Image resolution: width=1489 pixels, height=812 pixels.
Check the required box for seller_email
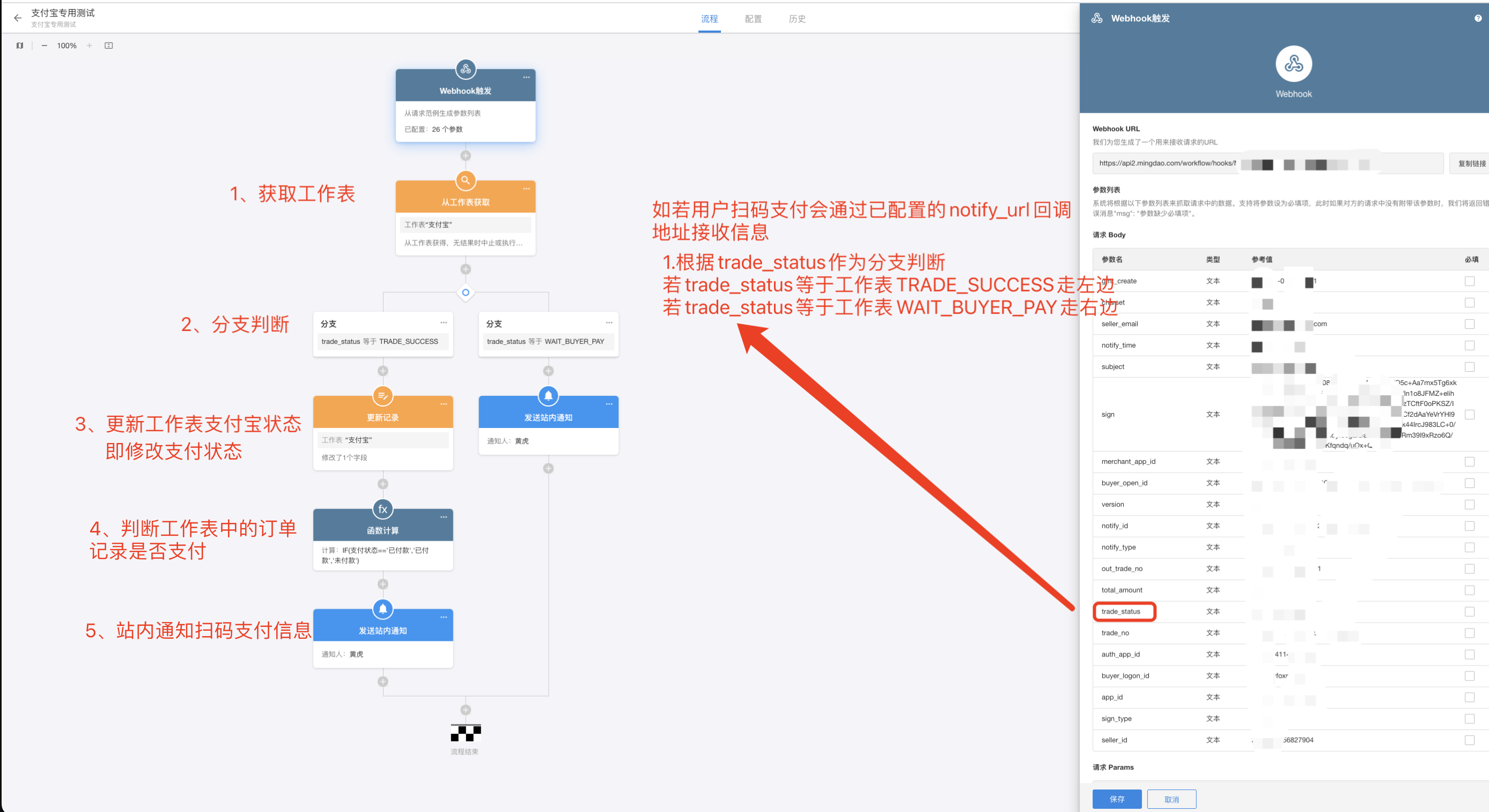1469,324
